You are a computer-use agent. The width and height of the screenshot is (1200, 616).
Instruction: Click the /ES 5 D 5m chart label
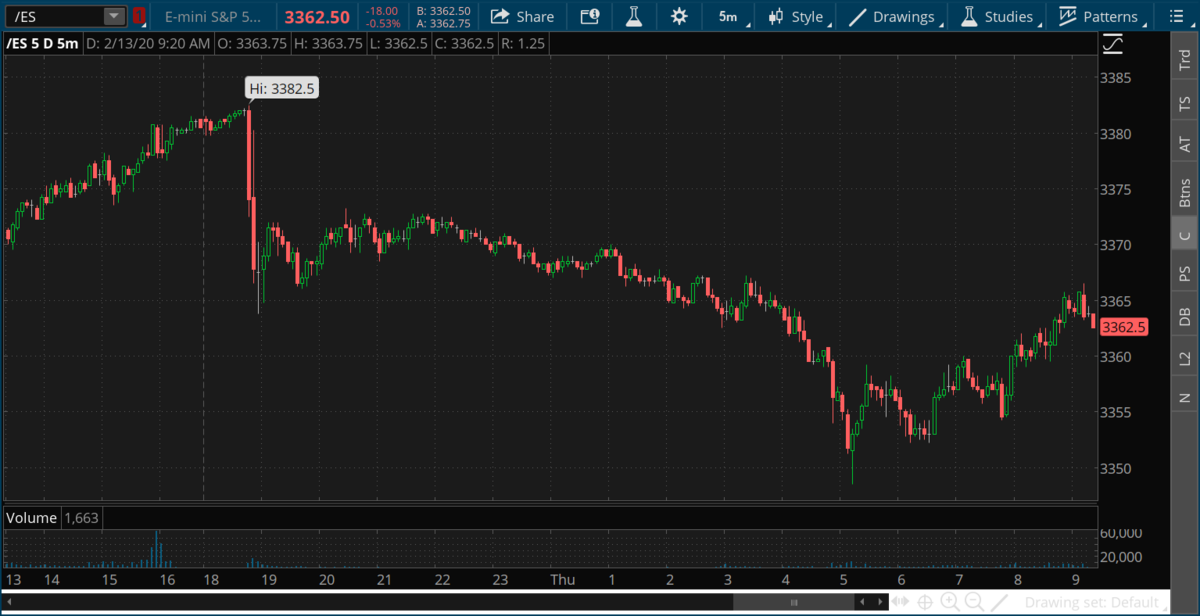pyautogui.click(x=41, y=44)
